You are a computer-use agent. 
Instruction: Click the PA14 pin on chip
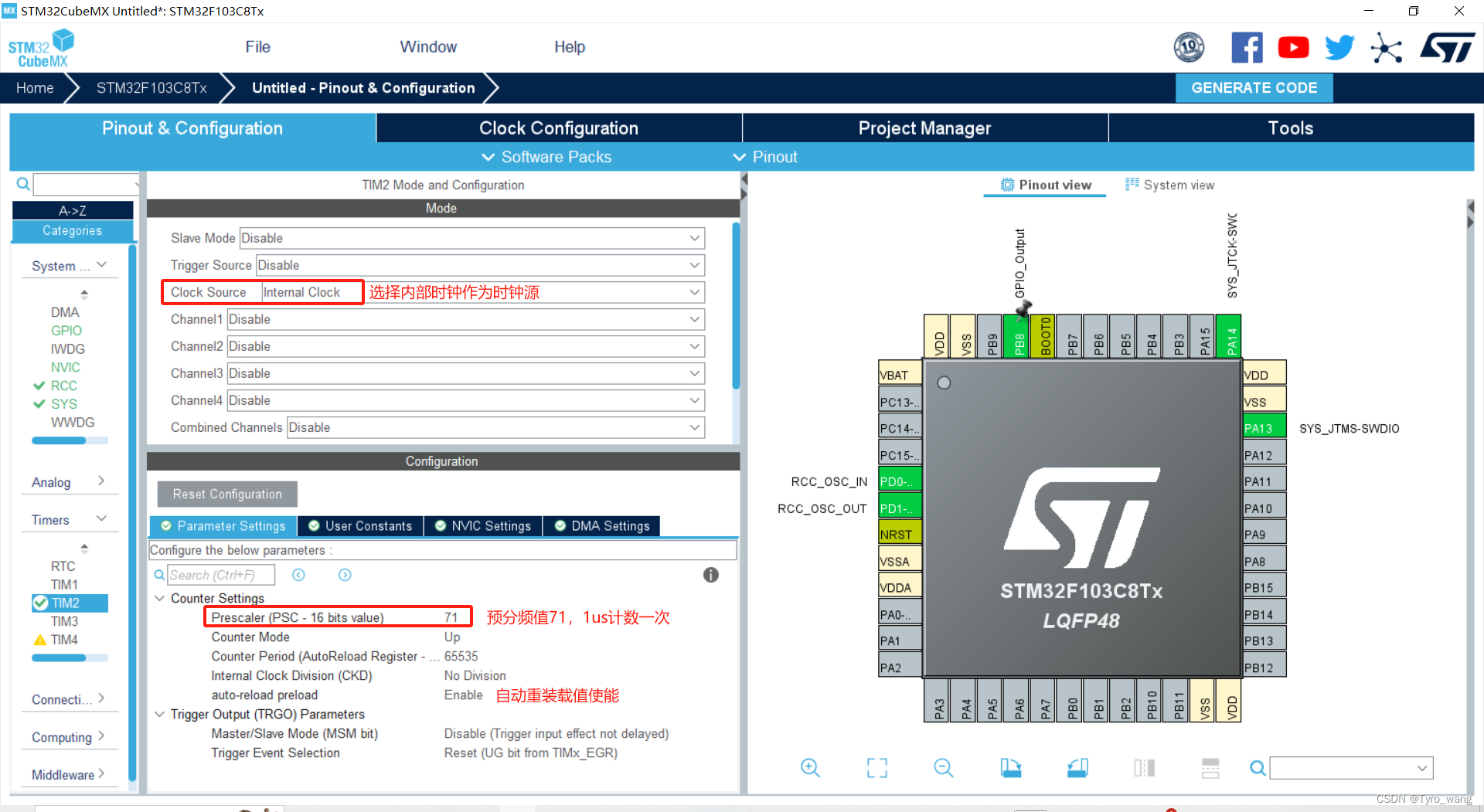(1229, 336)
